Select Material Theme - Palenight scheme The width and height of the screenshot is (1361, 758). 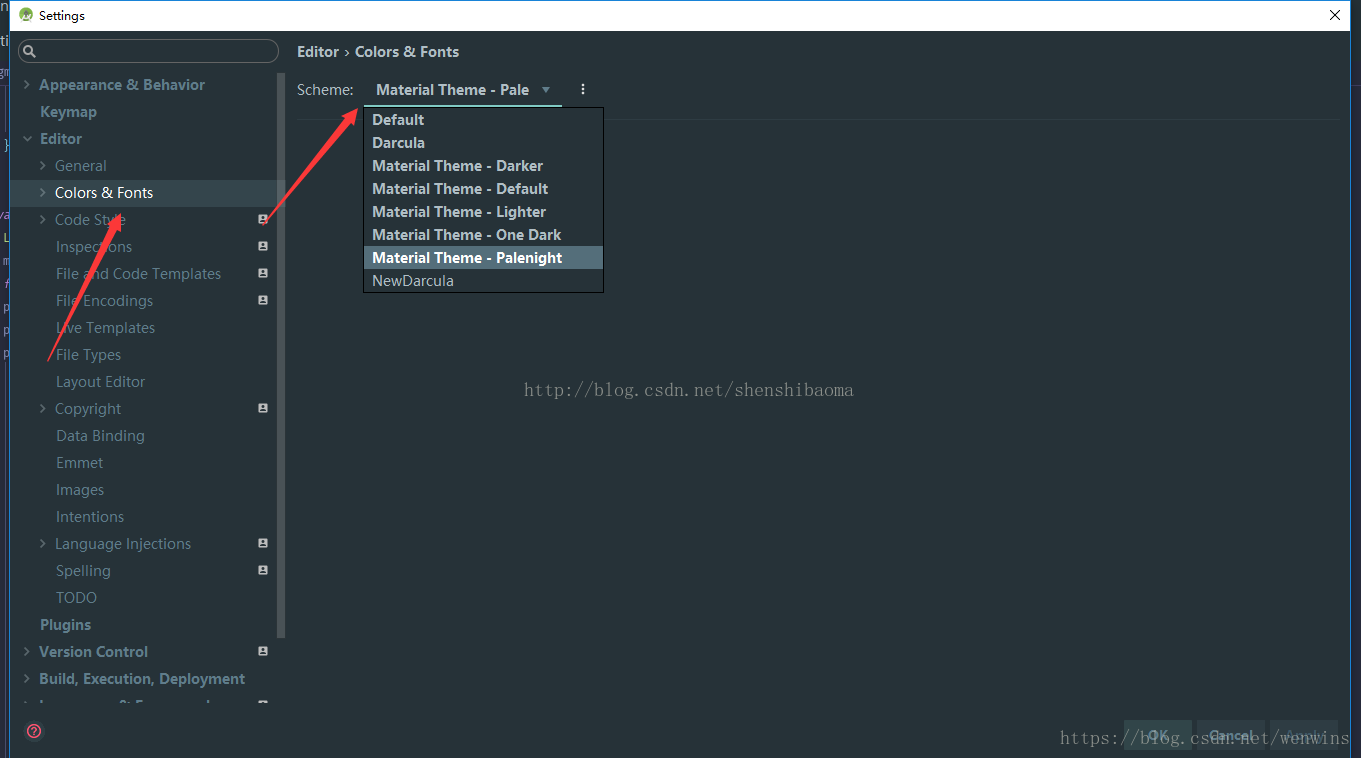point(483,258)
